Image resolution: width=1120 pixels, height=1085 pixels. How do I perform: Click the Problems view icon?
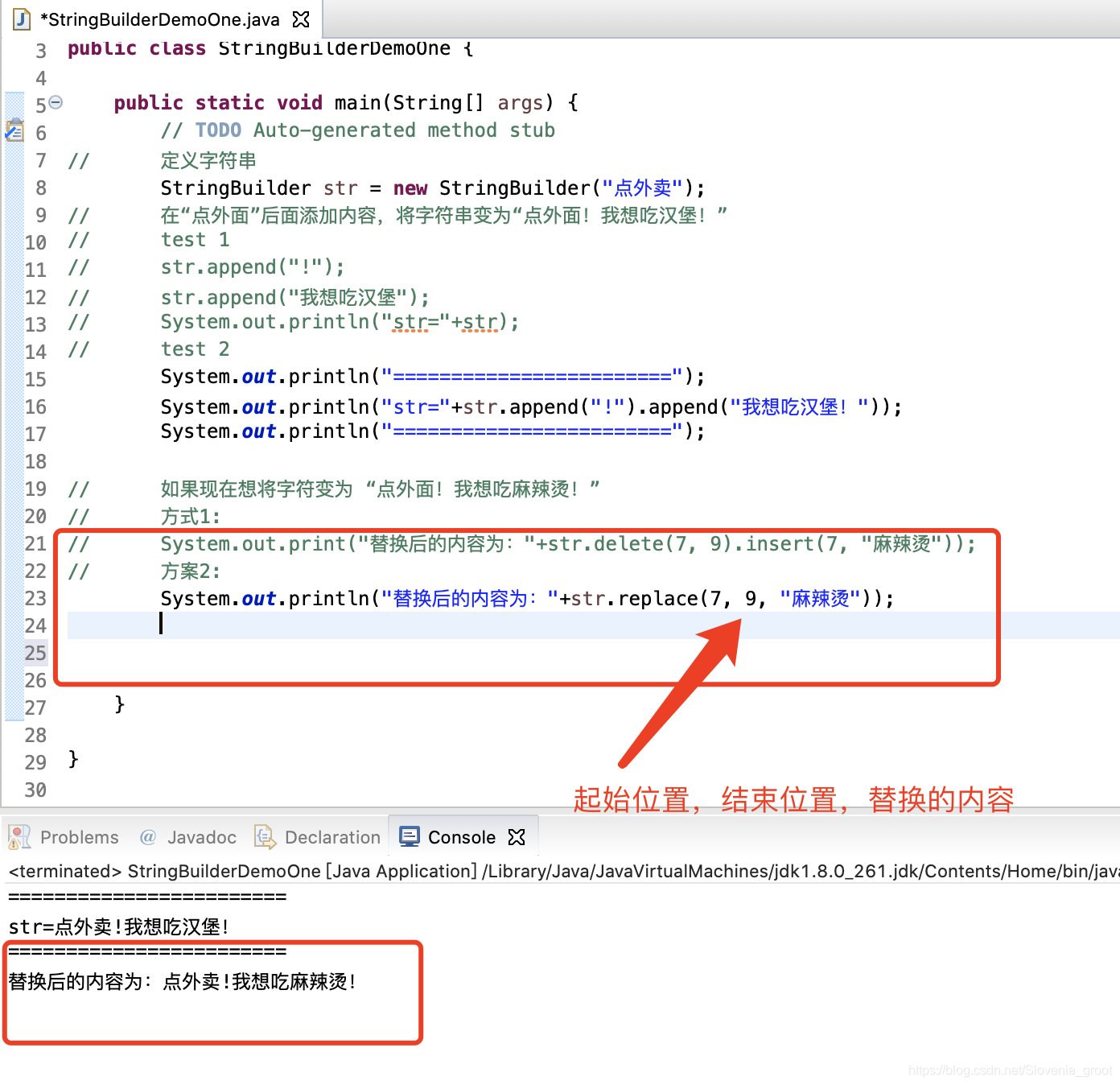click(x=19, y=837)
